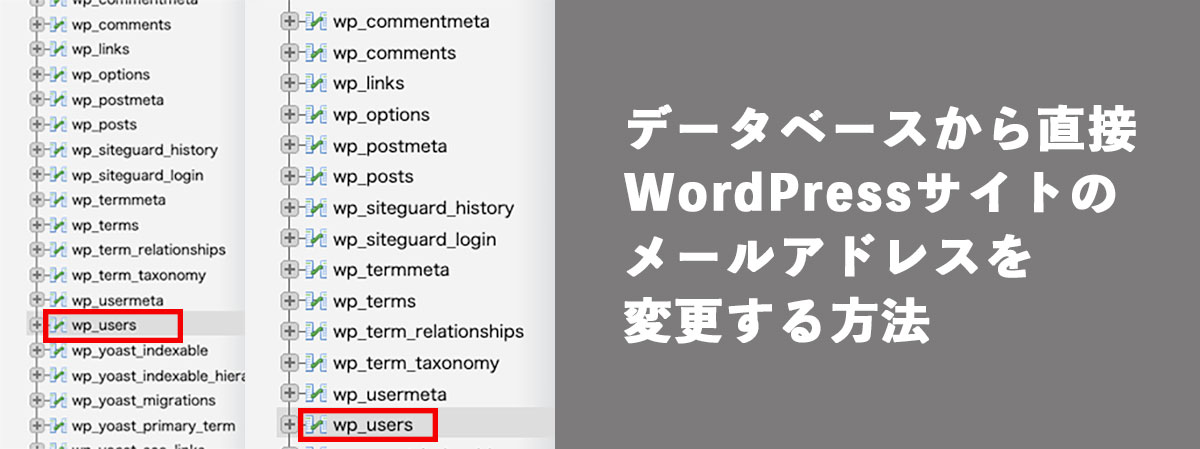The height and width of the screenshot is (449, 1200).
Task: Expand the wp_commentmeta node with its plus
Action: coord(291,21)
